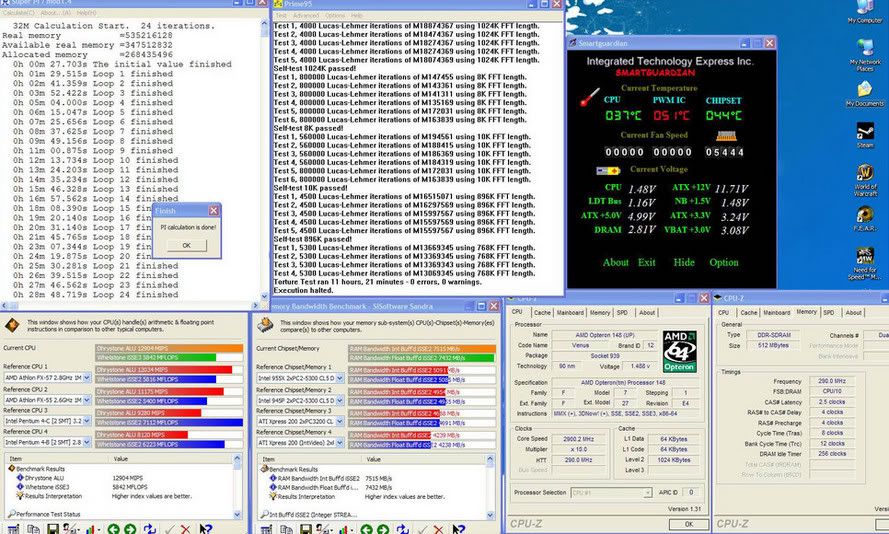Click the checkmark icon in CPU benchmark toolbar
The image size is (889, 534).
click(170, 529)
